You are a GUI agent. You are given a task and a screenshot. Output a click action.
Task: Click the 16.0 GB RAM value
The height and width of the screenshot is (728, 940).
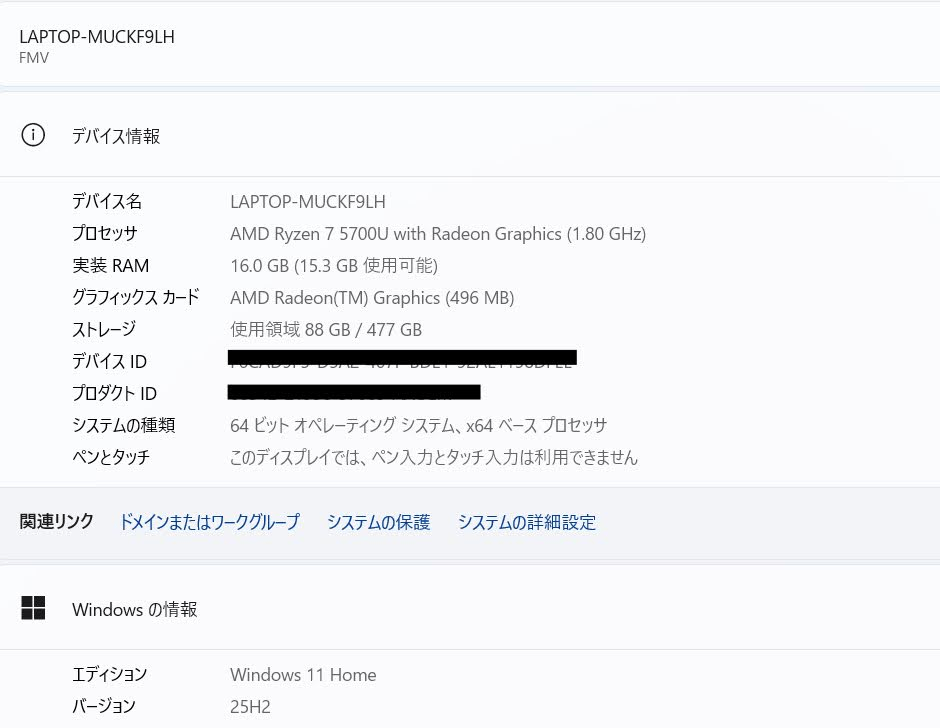point(334,266)
